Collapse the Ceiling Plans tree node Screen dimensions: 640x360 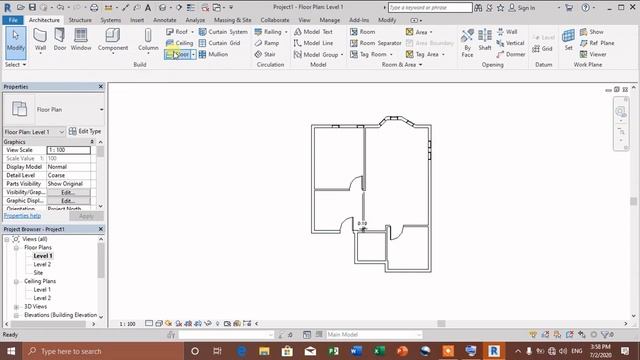pyautogui.click(x=16, y=282)
